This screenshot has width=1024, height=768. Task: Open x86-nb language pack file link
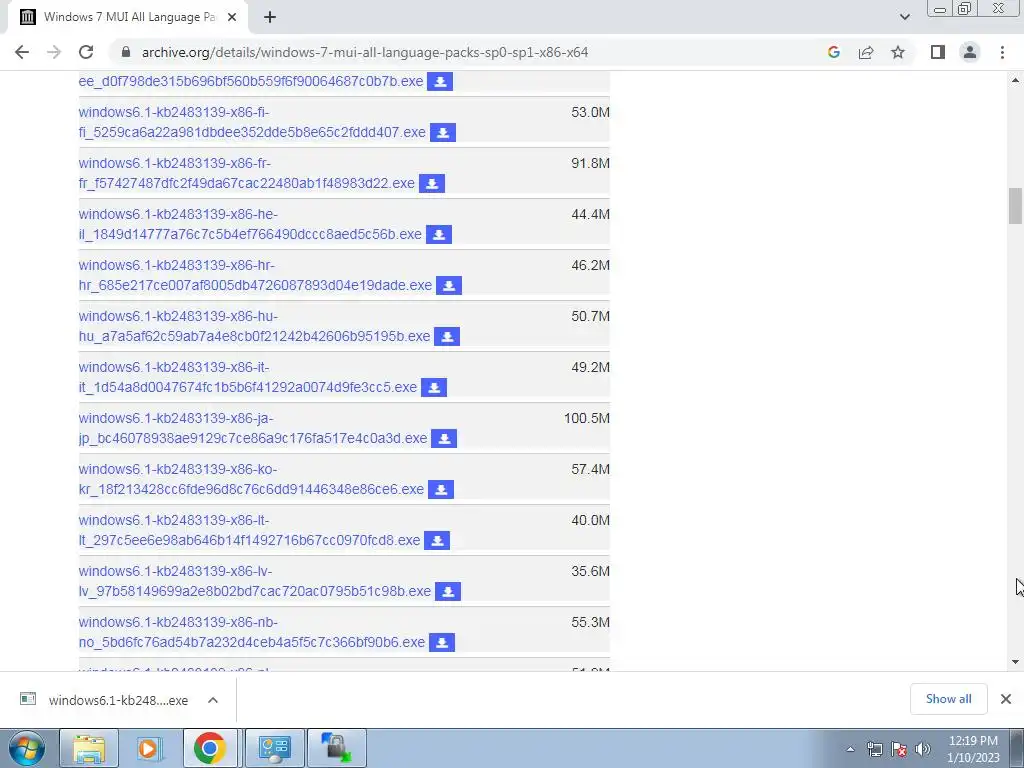[252, 632]
